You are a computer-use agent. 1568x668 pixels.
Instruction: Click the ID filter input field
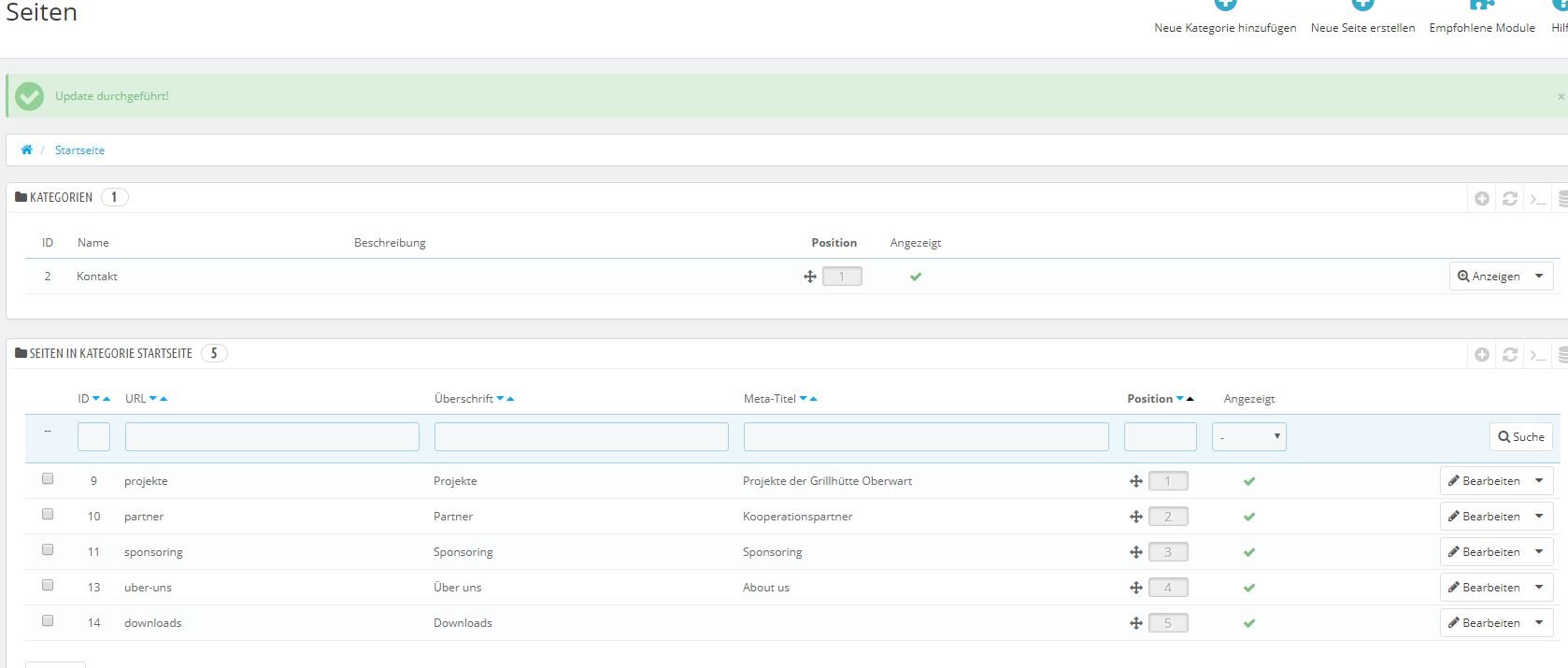pyautogui.click(x=93, y=436)
